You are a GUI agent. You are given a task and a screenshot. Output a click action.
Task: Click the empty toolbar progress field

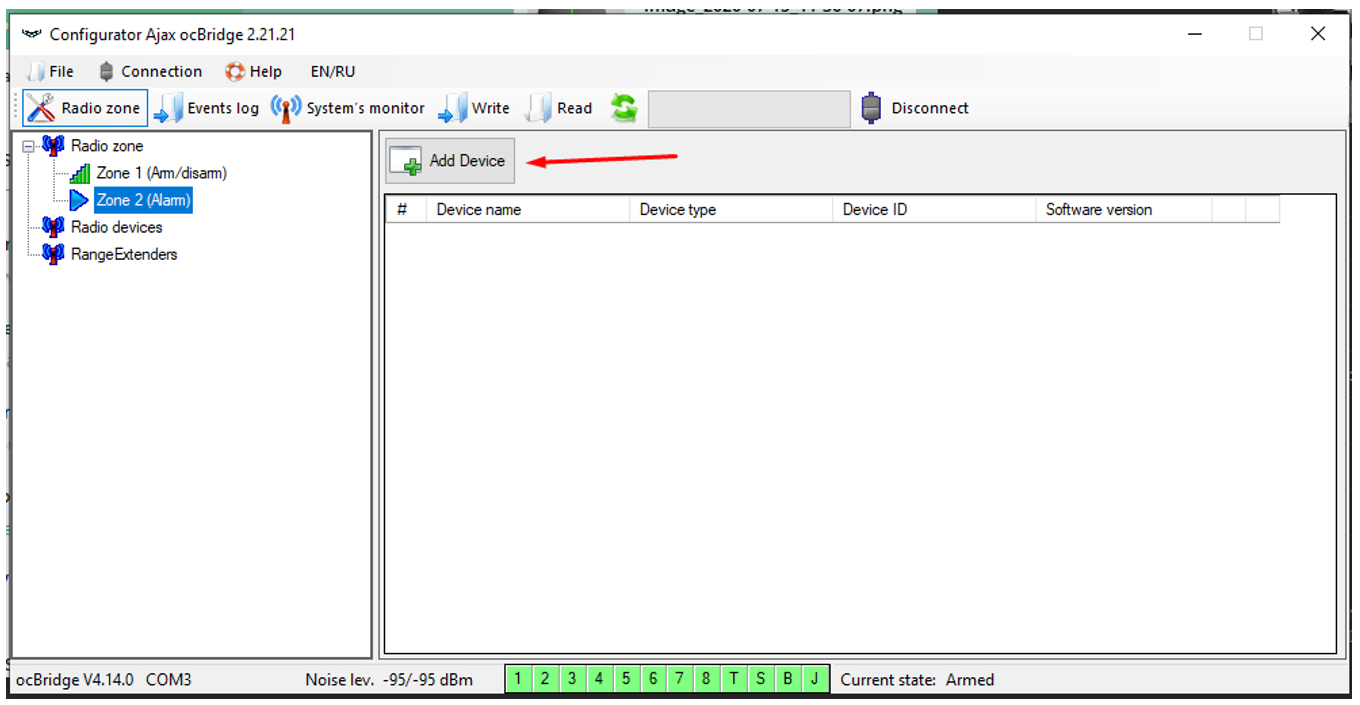click(748, 109)
